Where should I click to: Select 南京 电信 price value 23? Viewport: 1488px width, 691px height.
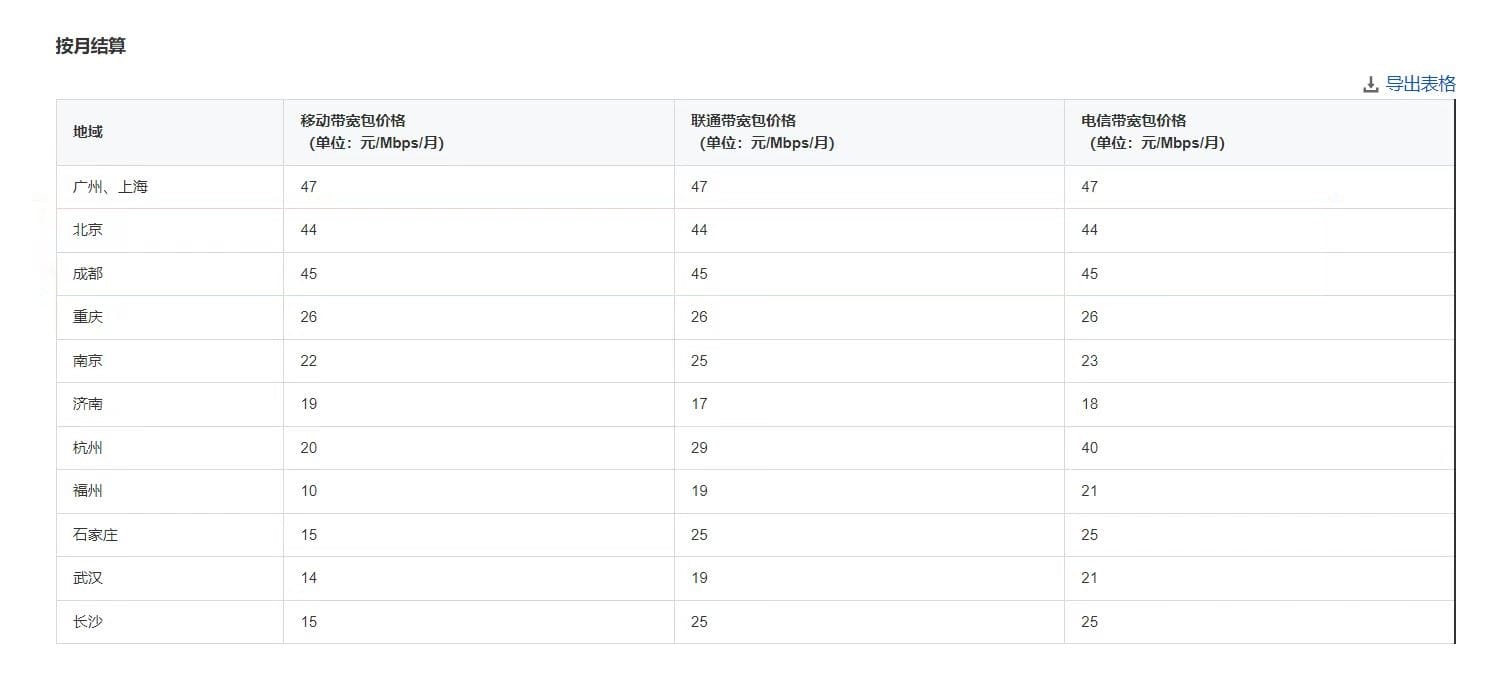1089,361
